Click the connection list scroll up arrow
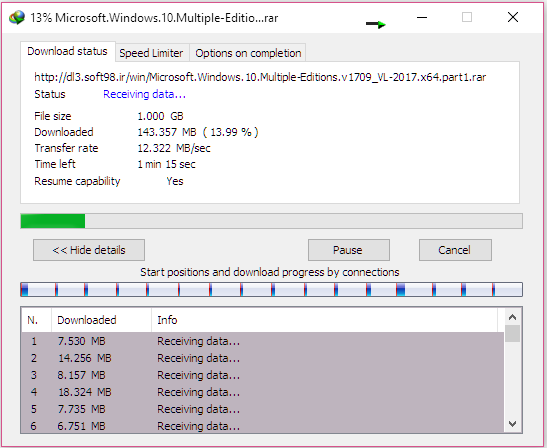Viewport: 547px width, 448px height. pyautogui.click(x=512, y=317)
